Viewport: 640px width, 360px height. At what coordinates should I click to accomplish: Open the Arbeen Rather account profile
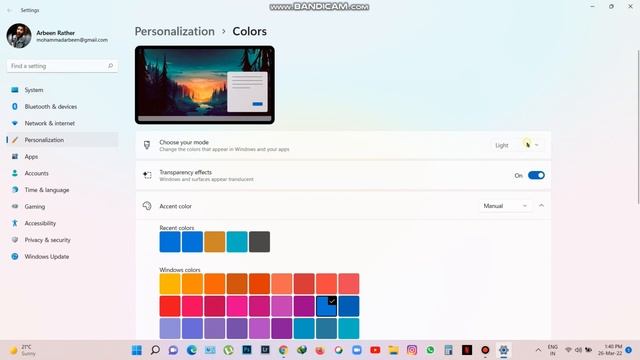tap(57, 36)
